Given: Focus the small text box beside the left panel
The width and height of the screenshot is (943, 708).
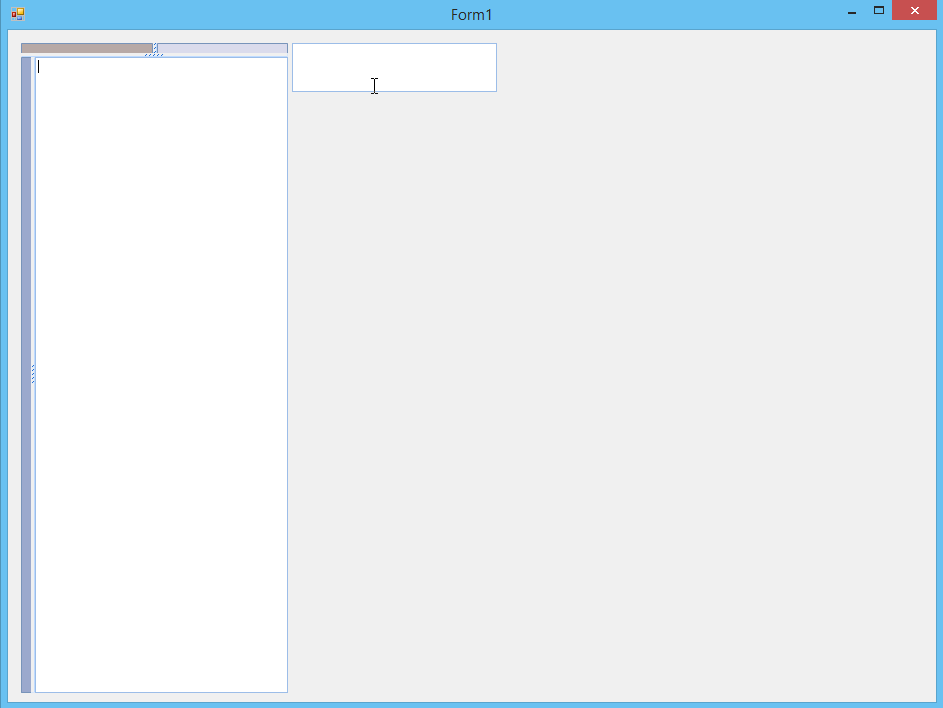Looking at the screenshot, I should 394,67.
